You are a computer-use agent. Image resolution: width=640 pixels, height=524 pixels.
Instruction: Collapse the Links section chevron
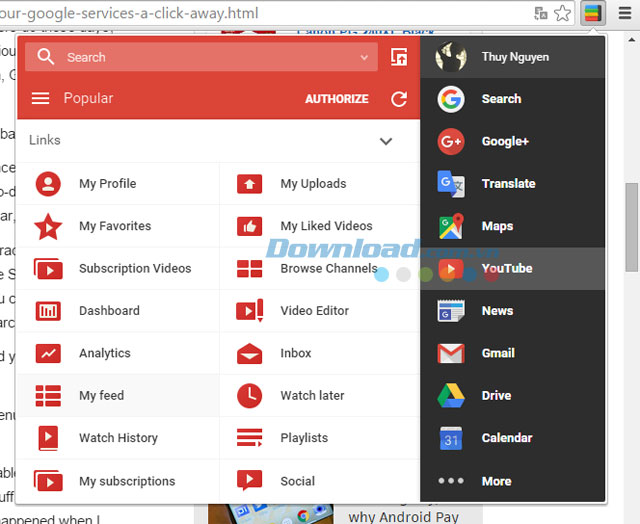click(x=386, y=141)
